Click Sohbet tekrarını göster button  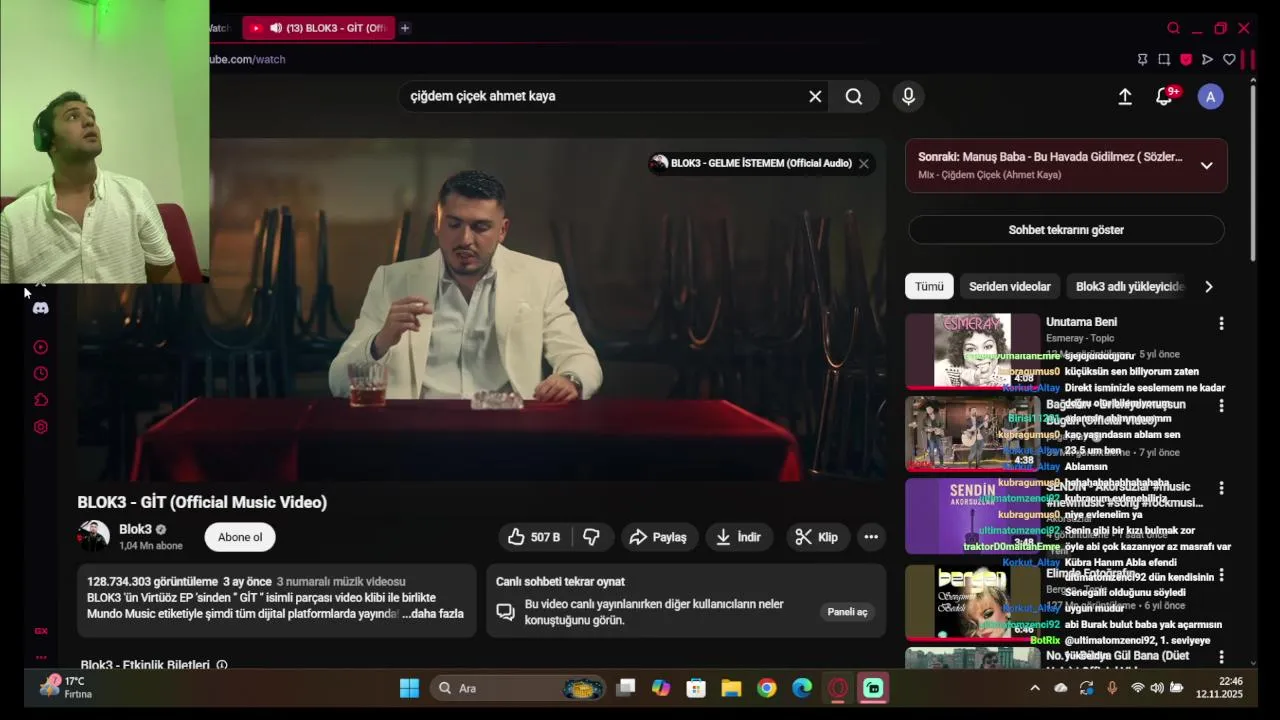1066,230
